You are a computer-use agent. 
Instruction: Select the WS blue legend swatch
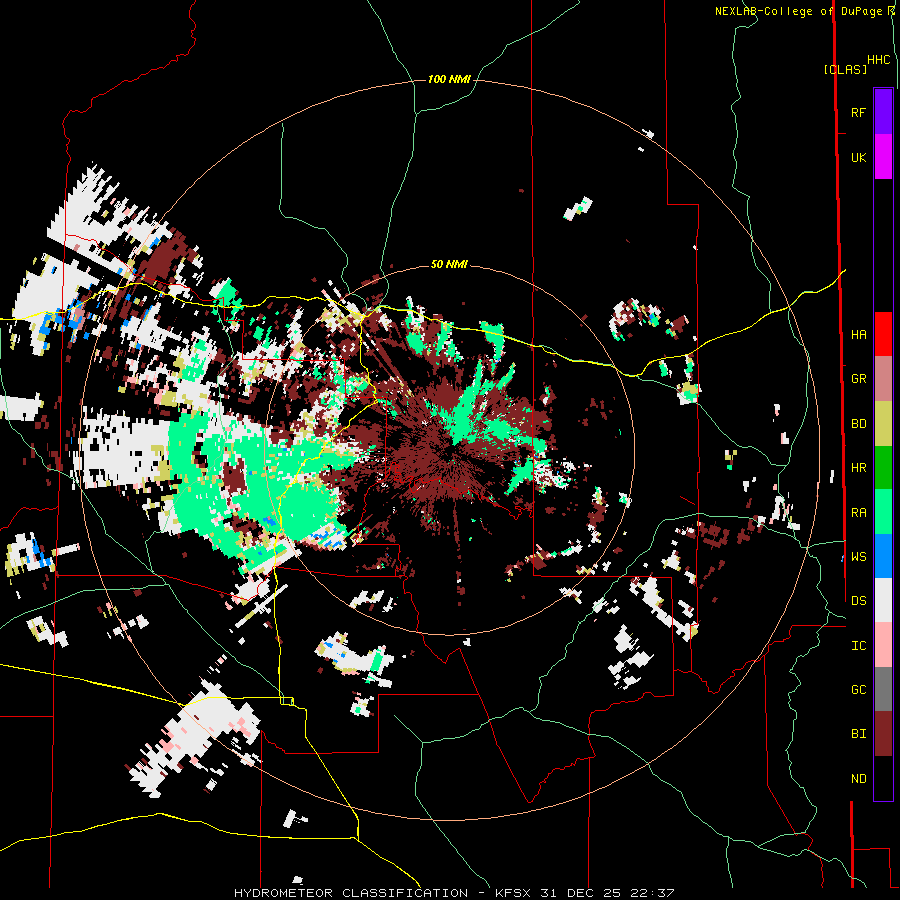click(883, 556)
